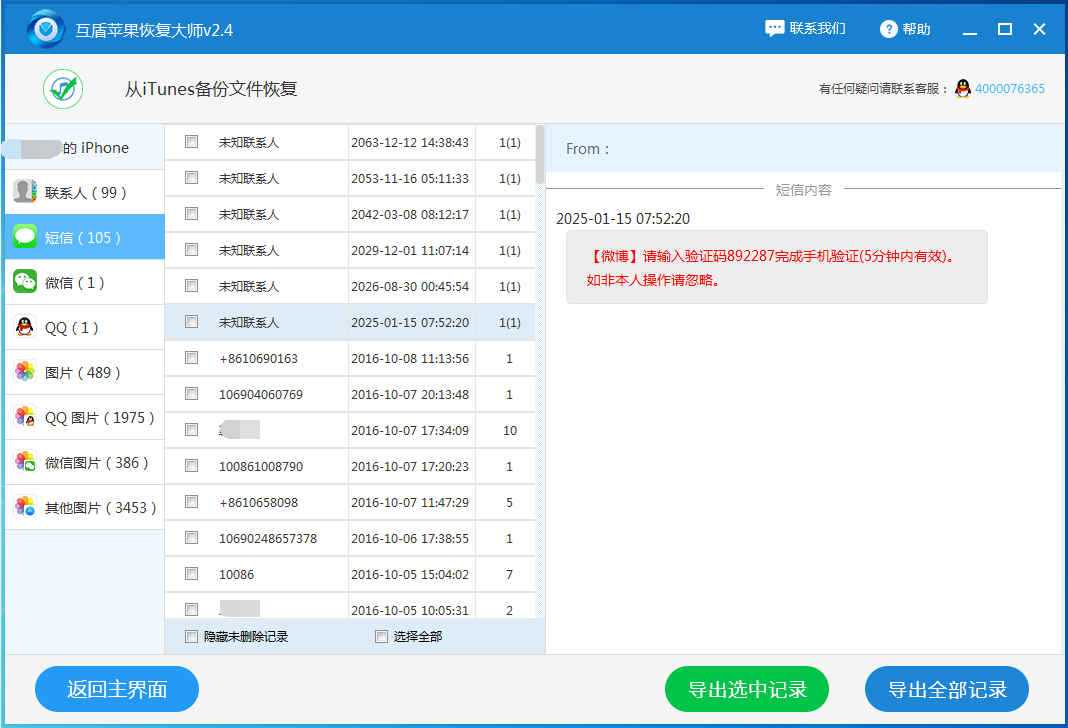
Task: Close the application window
Action: 1039,29
